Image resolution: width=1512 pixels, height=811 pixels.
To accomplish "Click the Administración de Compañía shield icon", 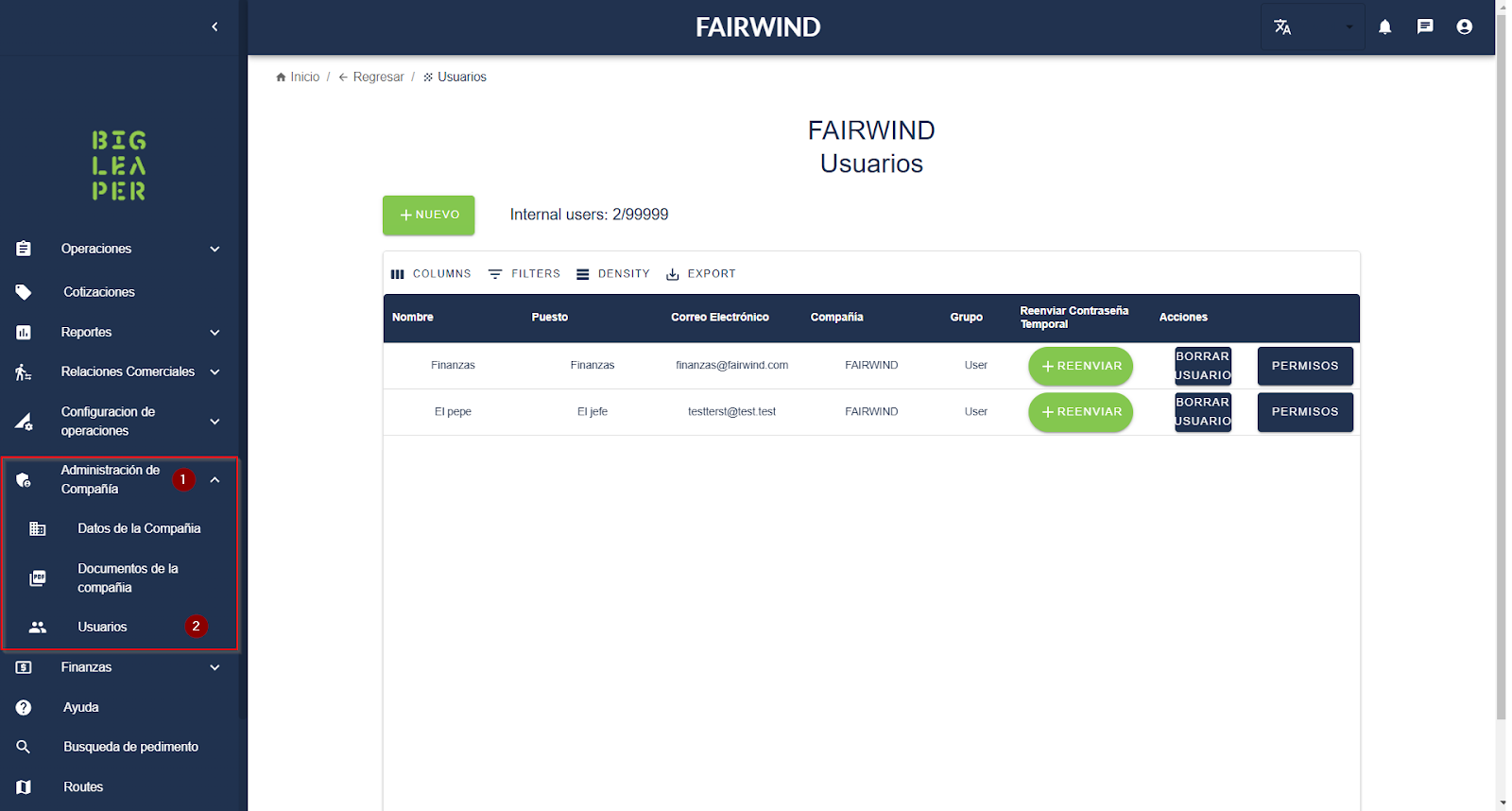I will point(24,480).
